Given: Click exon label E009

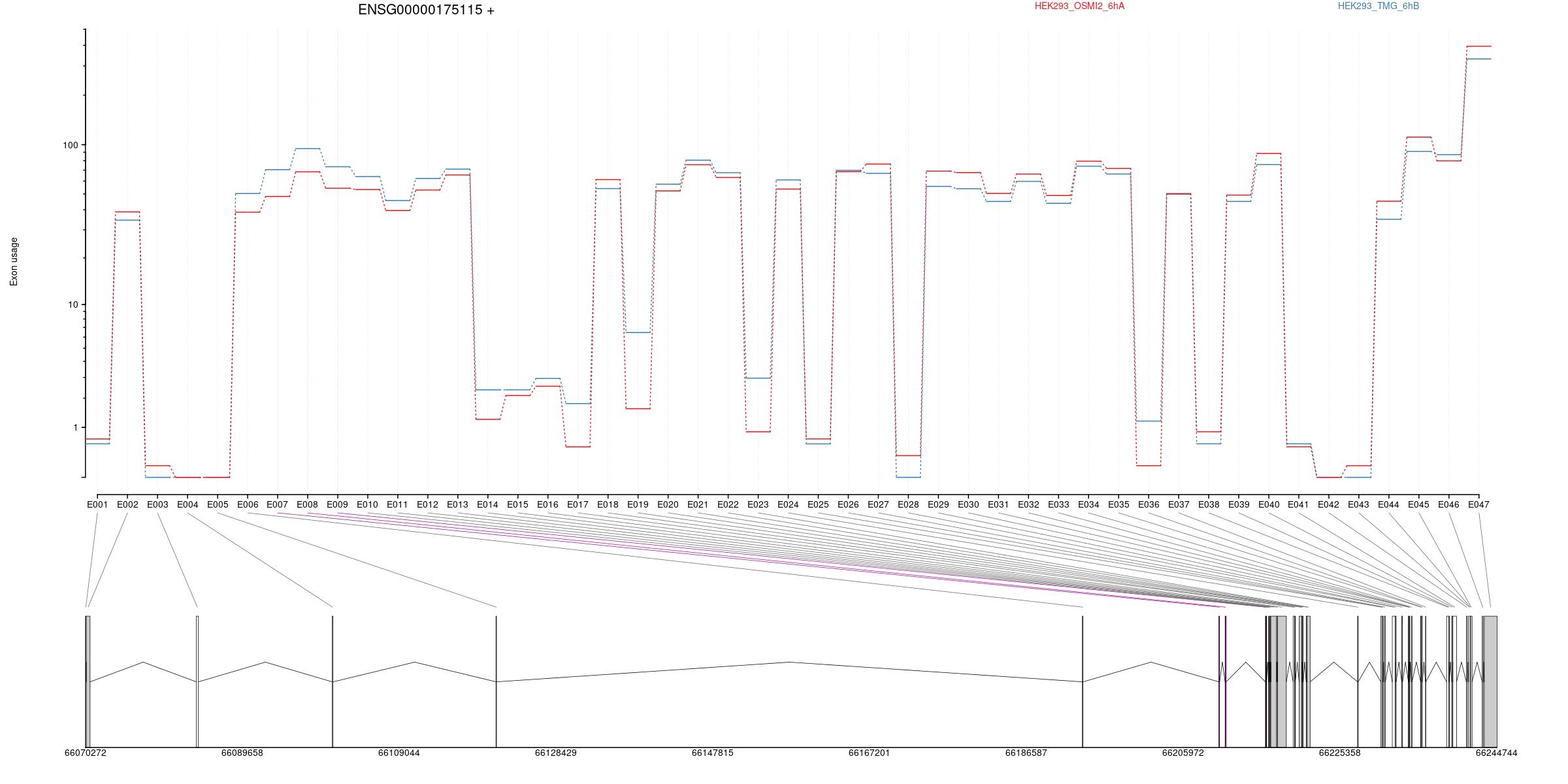Looking at the screenshot, I should 338,504.
